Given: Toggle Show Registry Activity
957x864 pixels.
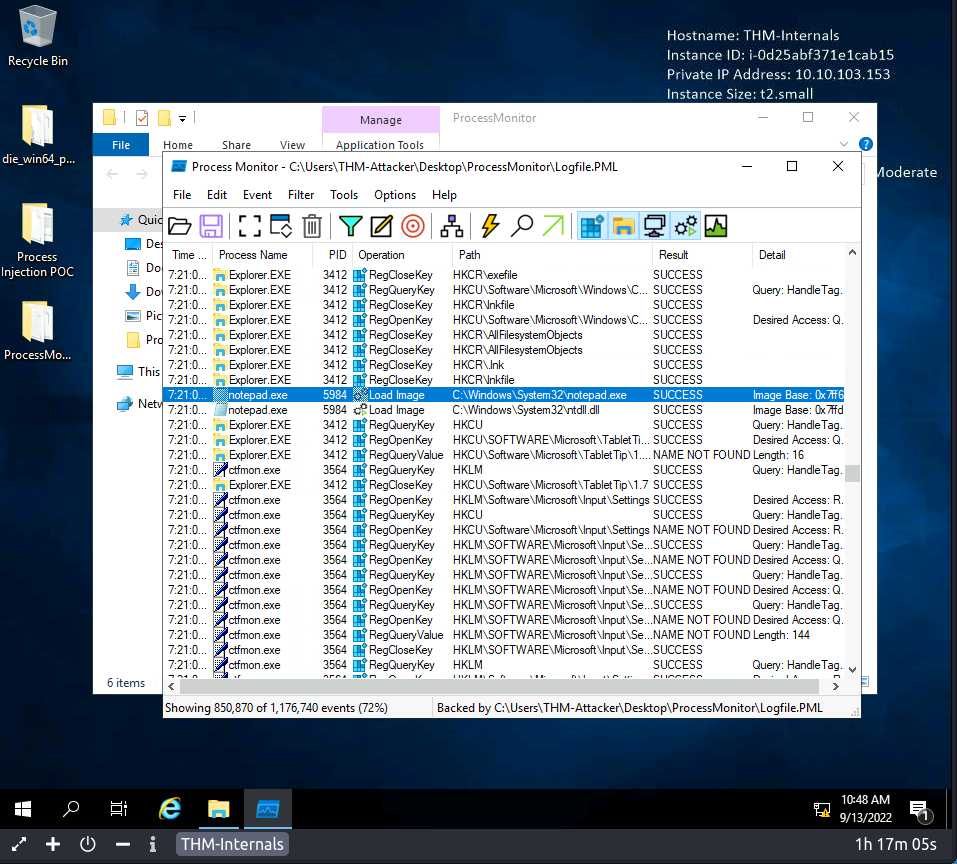Looking at the screenshot, I should [592, 226].
